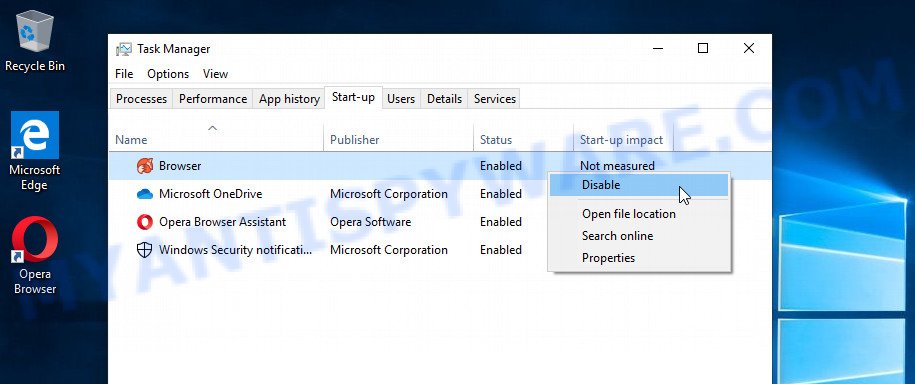Click Enabled status of Windows Security row
915x384 pixels.
tap(501, 250)
